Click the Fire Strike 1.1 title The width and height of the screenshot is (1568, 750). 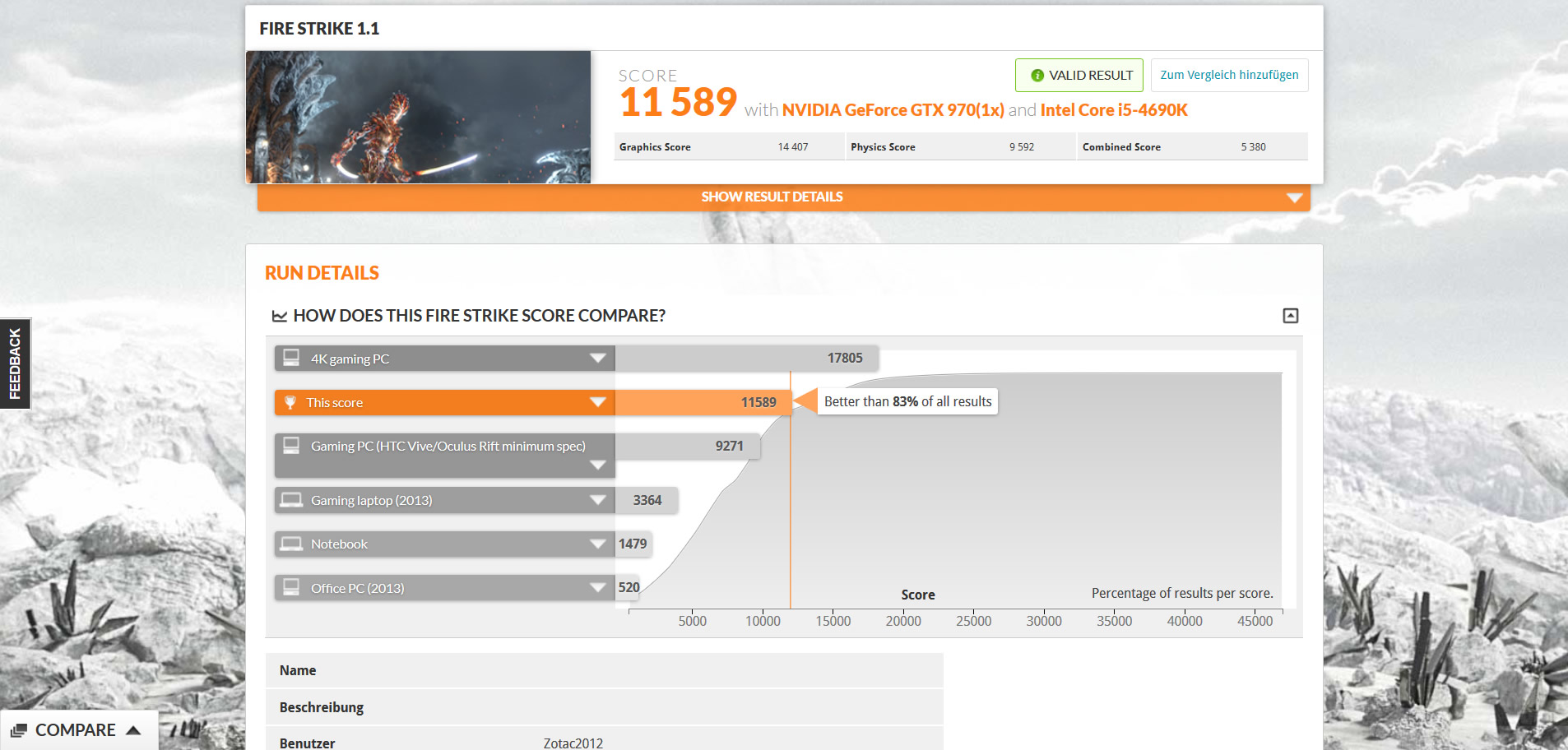coord(319,29)
